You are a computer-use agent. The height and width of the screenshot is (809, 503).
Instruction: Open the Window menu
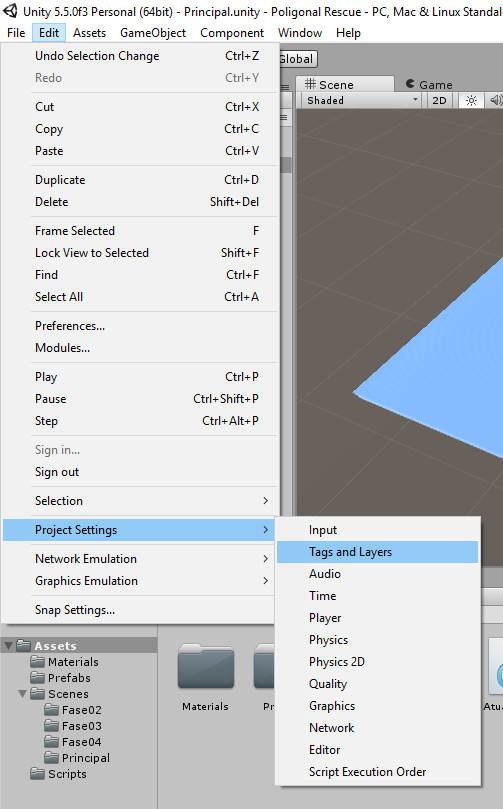point(300,33)
